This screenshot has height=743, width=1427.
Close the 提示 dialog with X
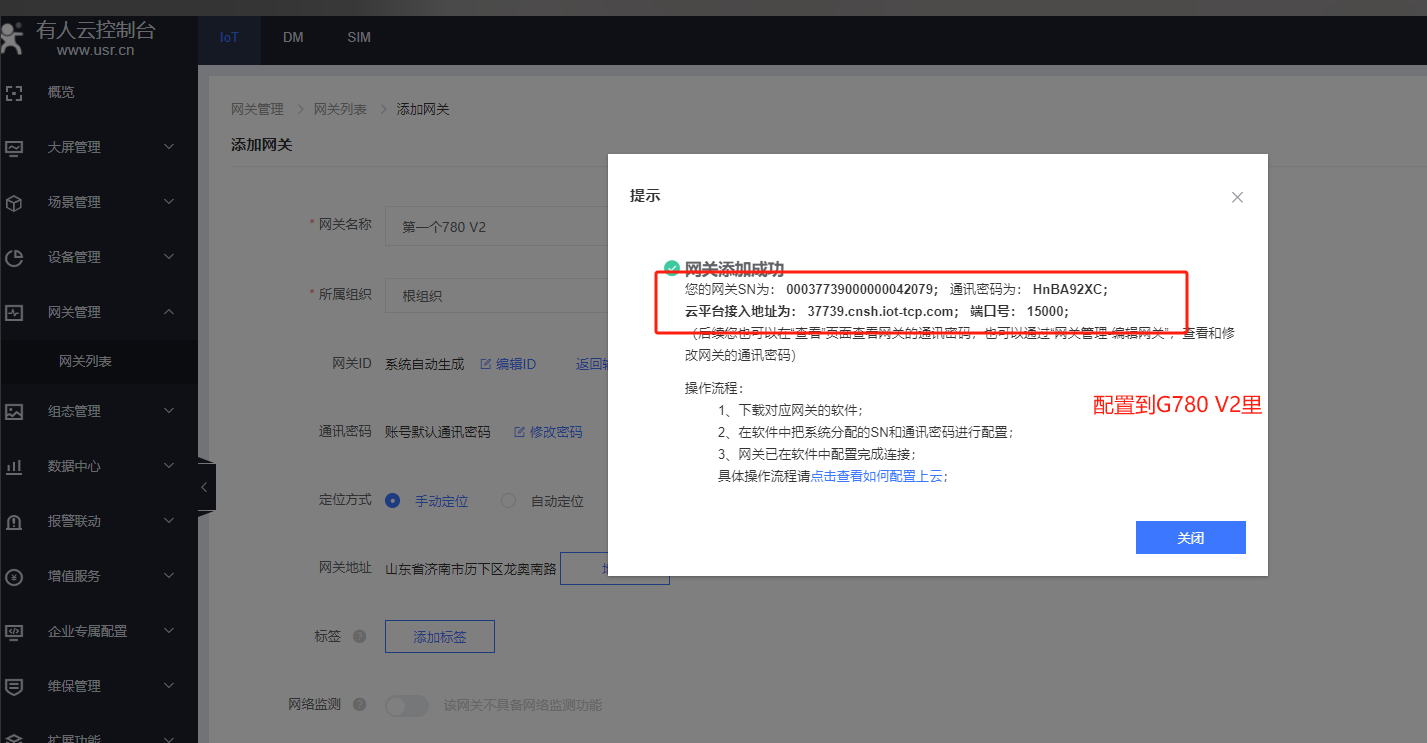1237,197
